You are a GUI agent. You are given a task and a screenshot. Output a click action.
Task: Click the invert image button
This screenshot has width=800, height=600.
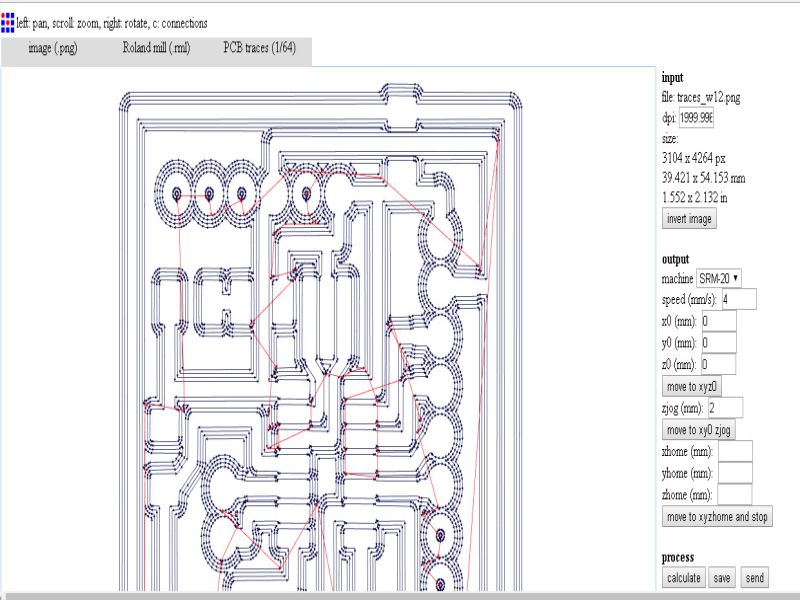pyautogui.click(x=689, y=219)
